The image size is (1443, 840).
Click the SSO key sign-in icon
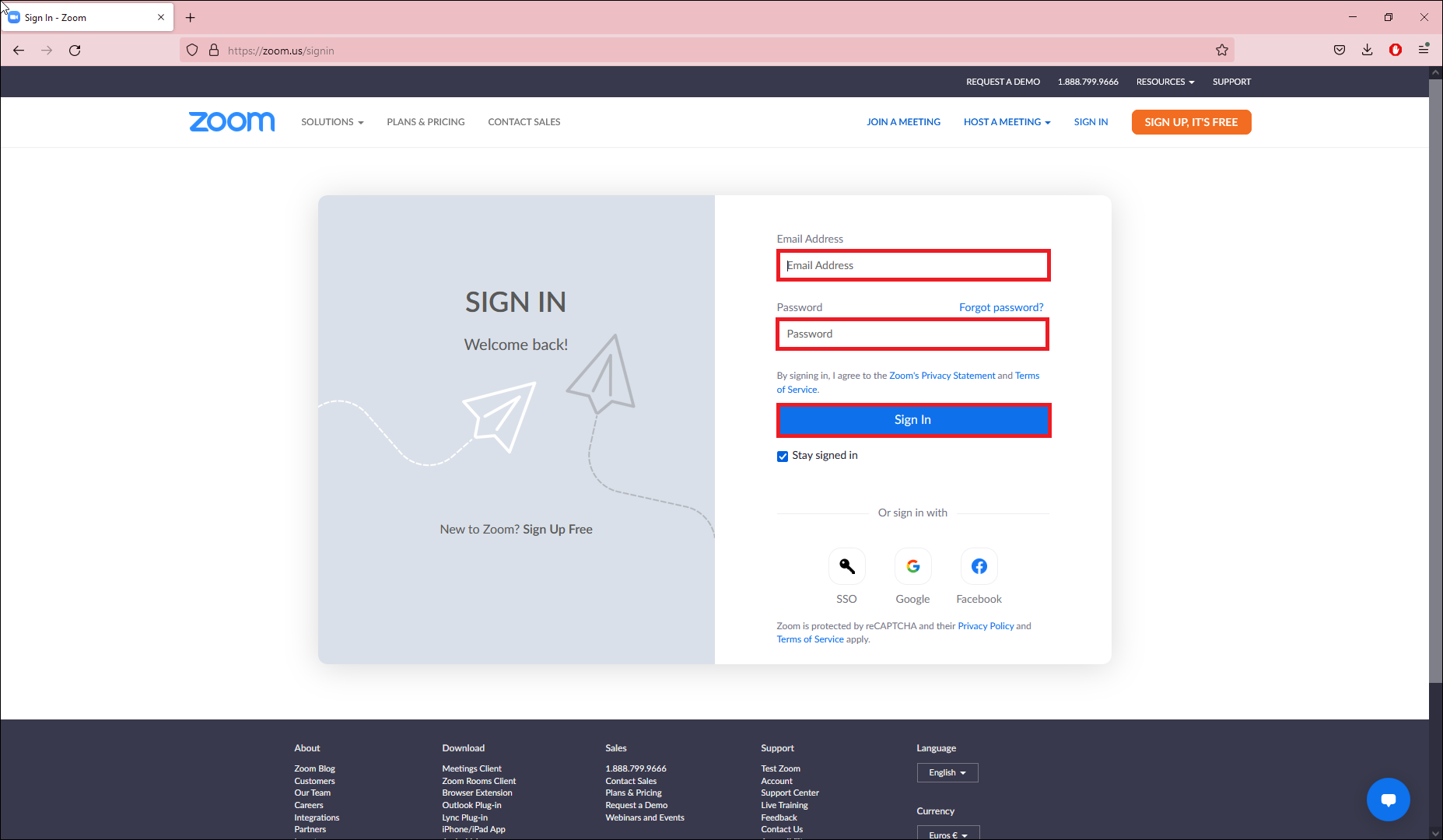coord(846,566)
